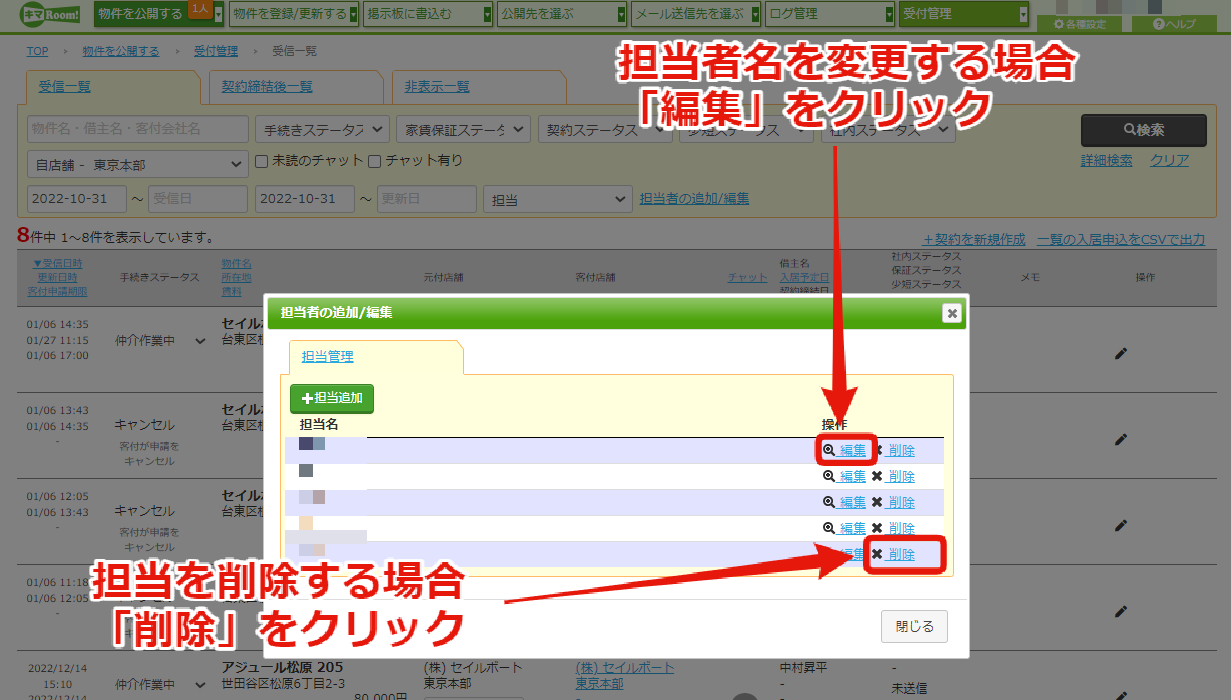Go to TOP in the breadcrumb

pyautogui.click(x=37, y=51)
